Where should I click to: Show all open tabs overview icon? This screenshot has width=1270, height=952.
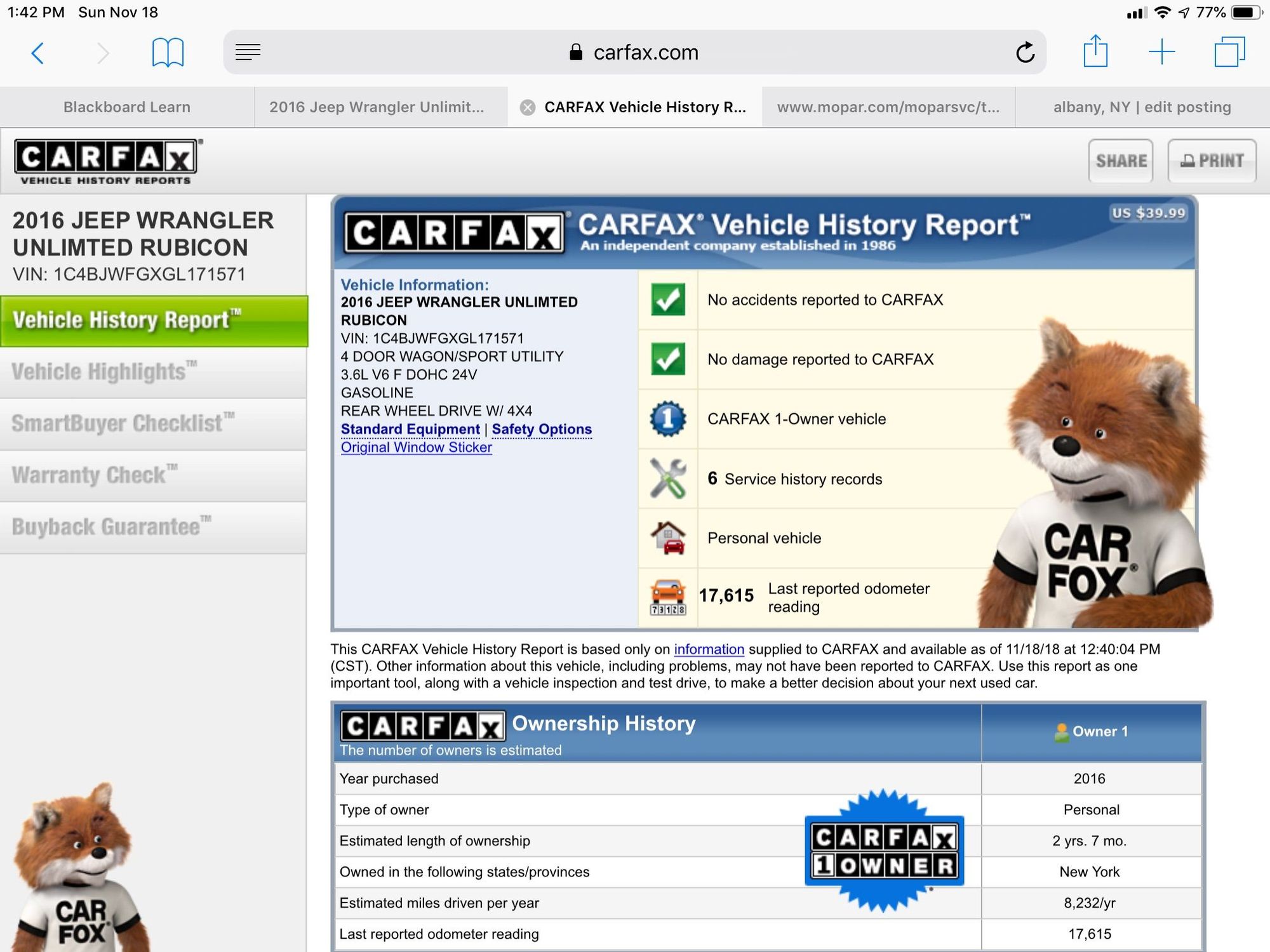(x=1230, y=51)
